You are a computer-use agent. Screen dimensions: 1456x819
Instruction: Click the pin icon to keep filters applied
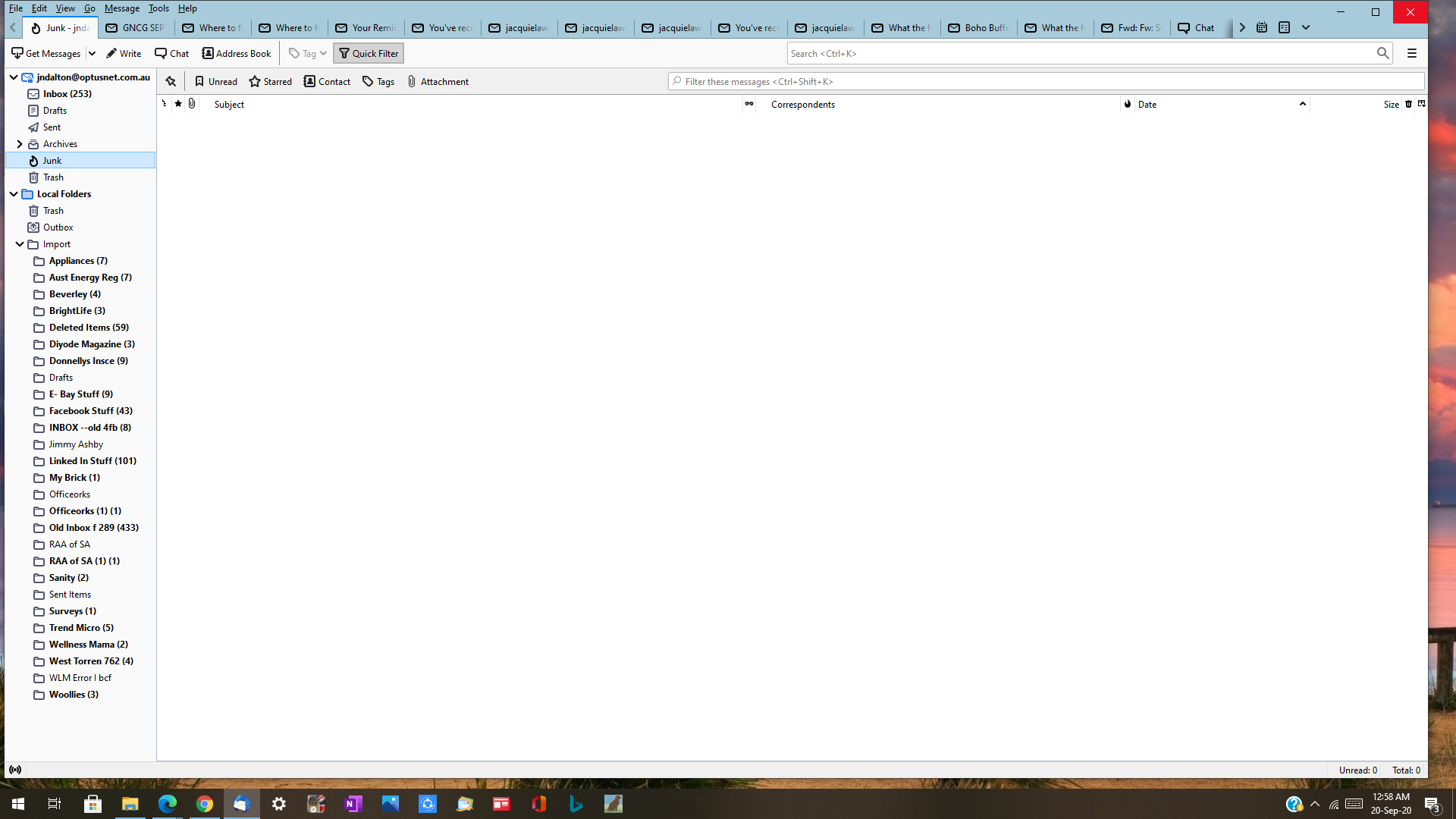point(171,81)
